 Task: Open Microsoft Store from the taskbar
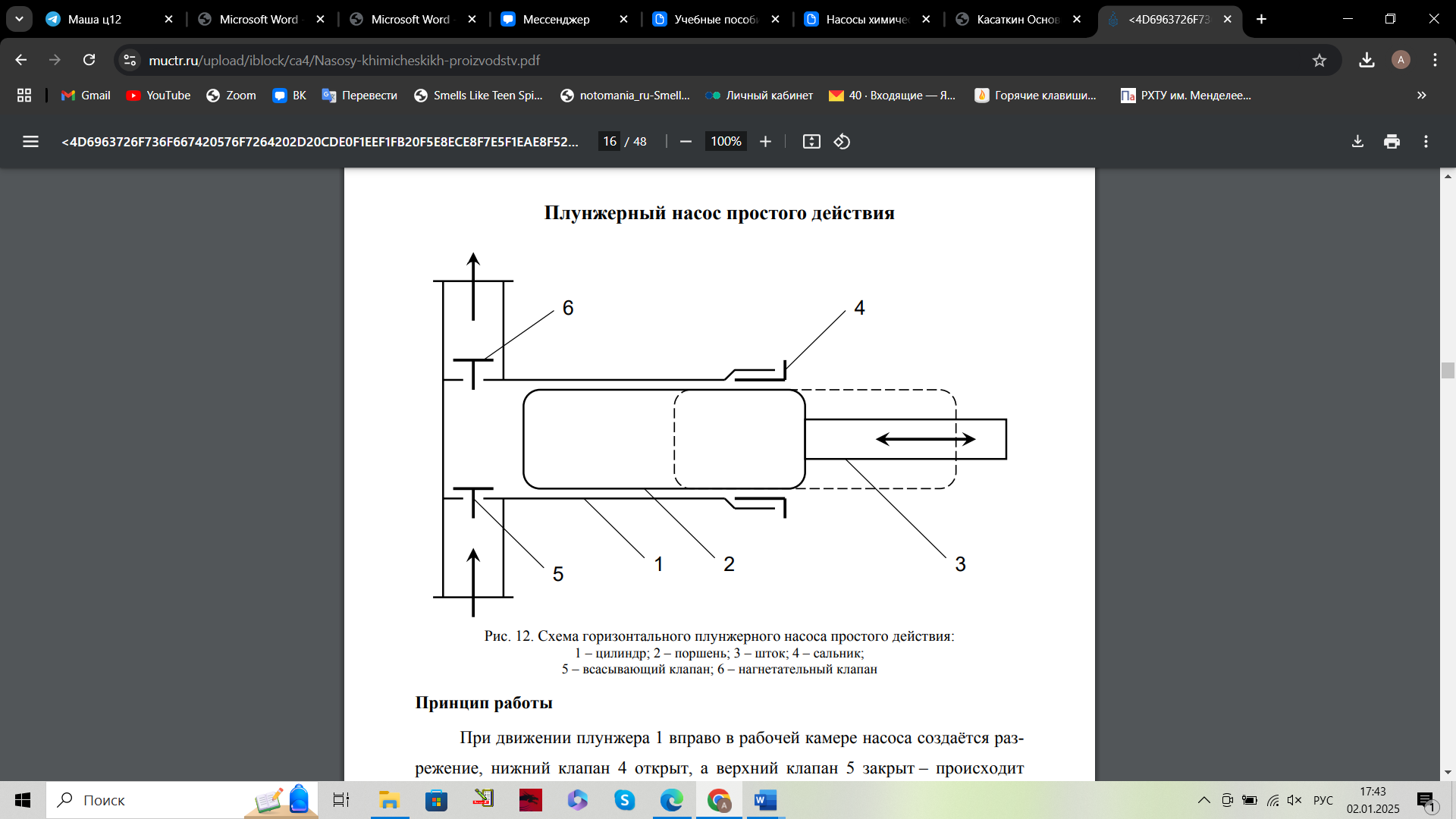coord(436,800)
